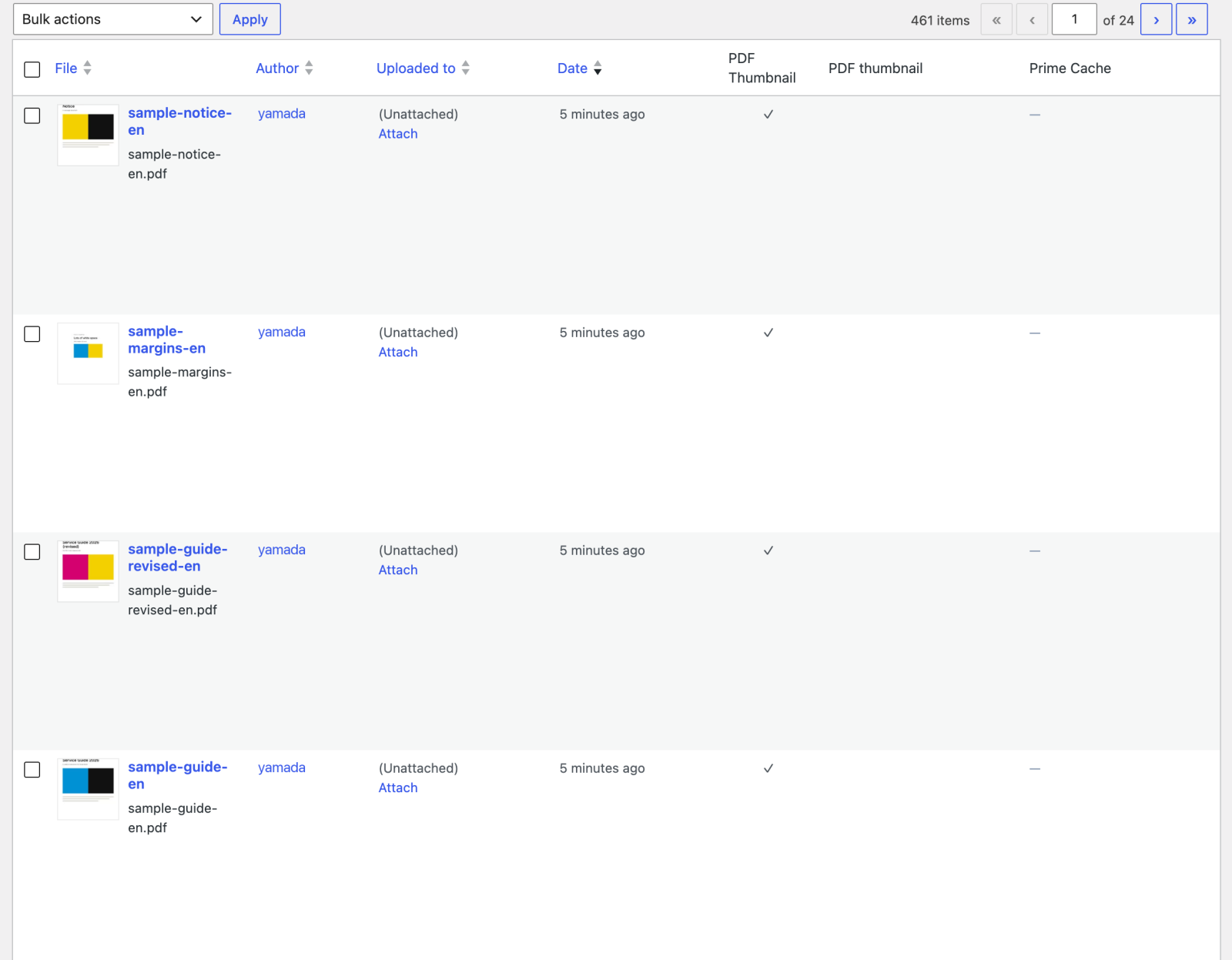The image size is (1232, 960).
Task: Click the PDF Thumbnail checkmark for sample-guide-revised-en
Action: point(768,550)
